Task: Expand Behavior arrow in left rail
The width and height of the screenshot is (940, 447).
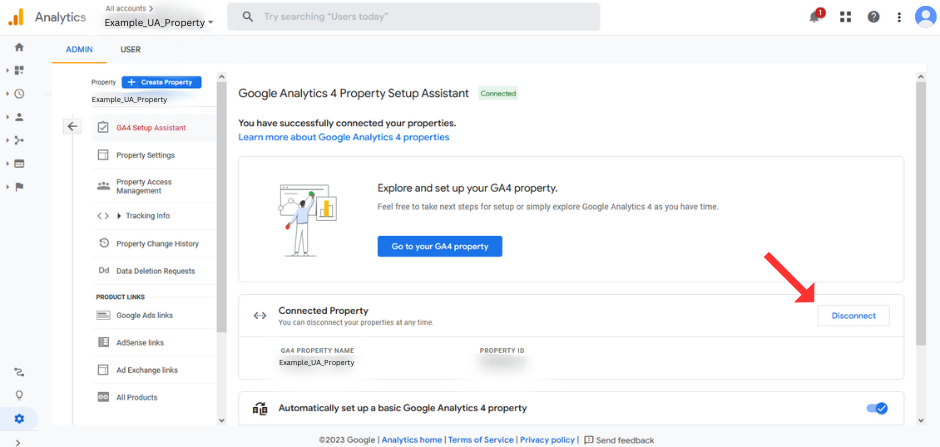Action: pyautogui.click(x=8, y=164)
